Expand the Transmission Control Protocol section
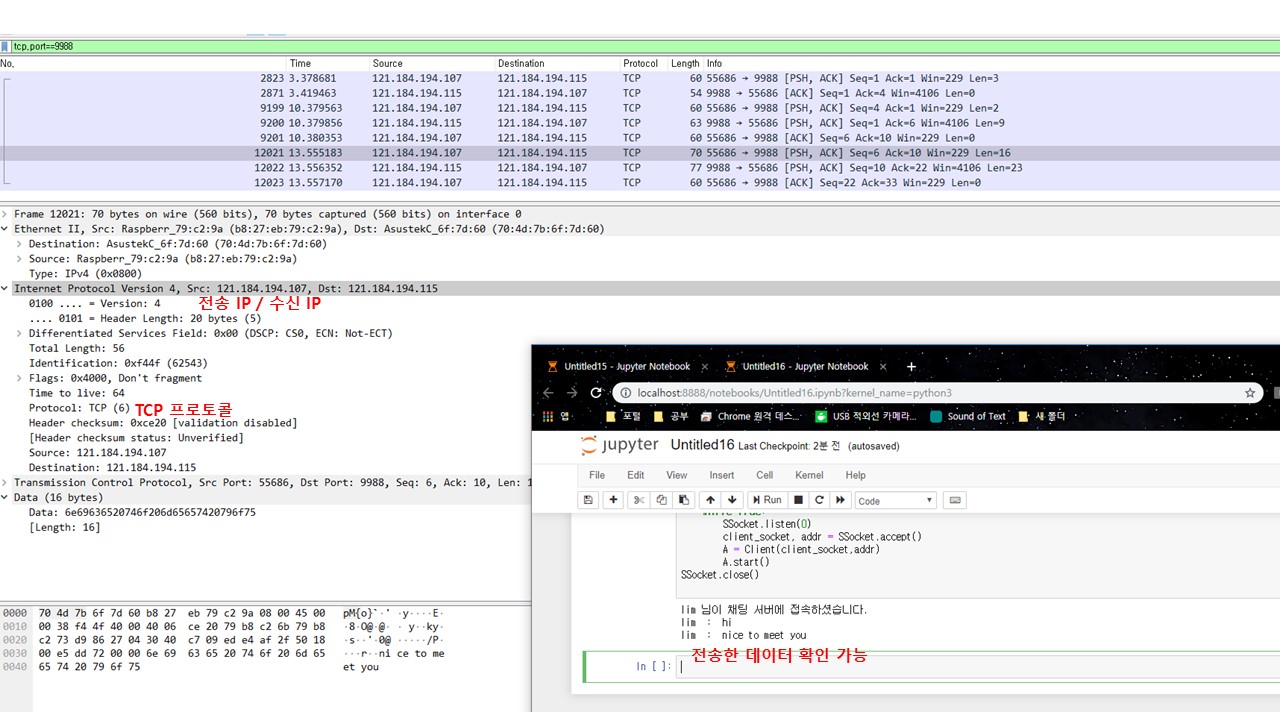This screenshot has width=1280, height=720. tap(6, 483)
